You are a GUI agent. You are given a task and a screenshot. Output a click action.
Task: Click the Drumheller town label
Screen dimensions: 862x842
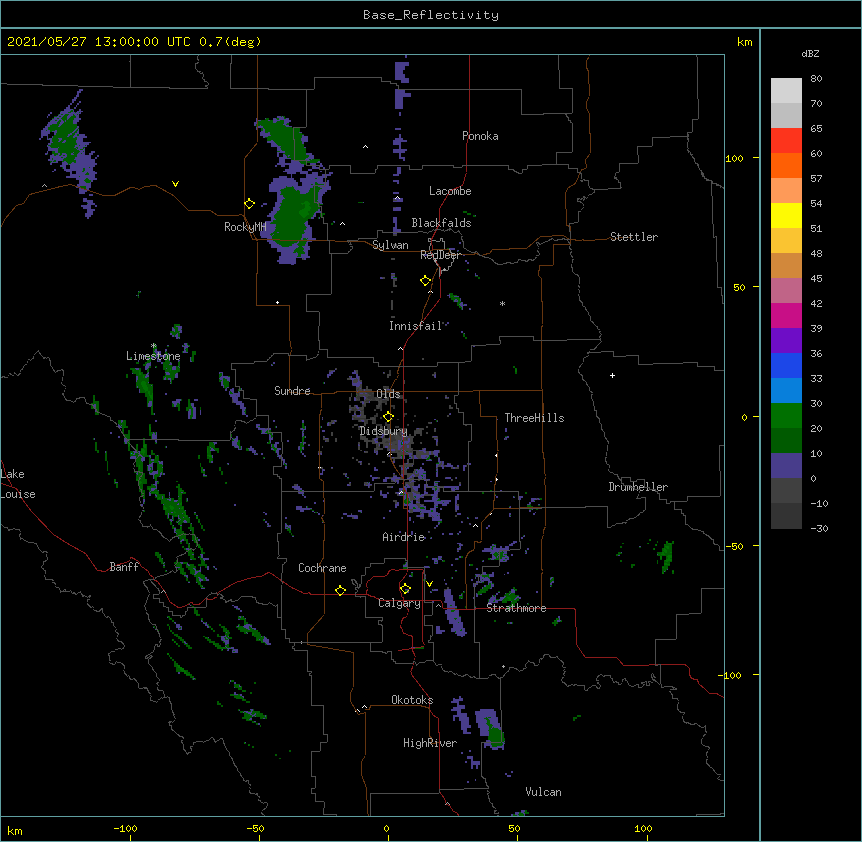pos(638,487)
